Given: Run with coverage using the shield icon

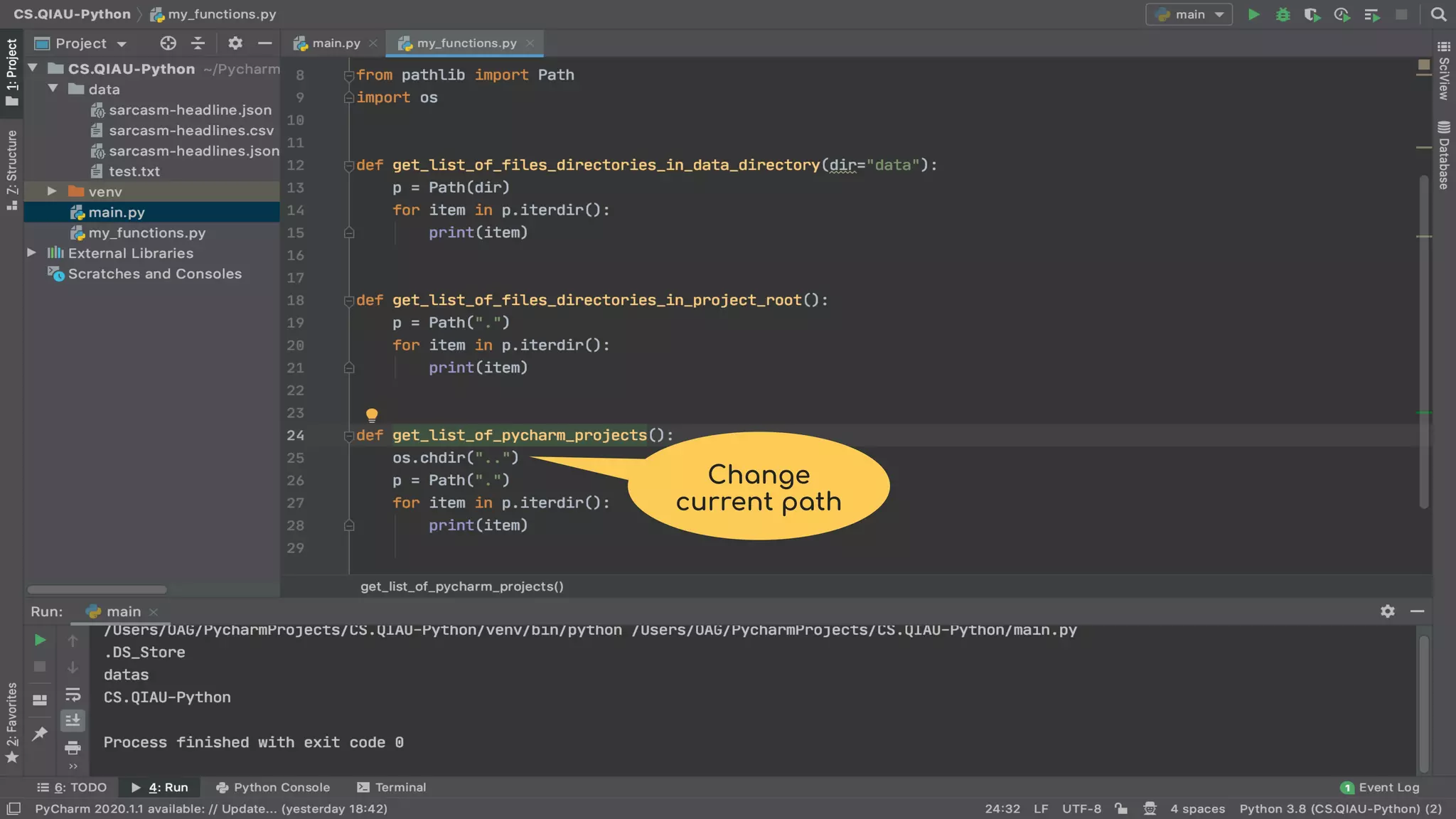Looking at the screenshot, I should pos(1312,14).
